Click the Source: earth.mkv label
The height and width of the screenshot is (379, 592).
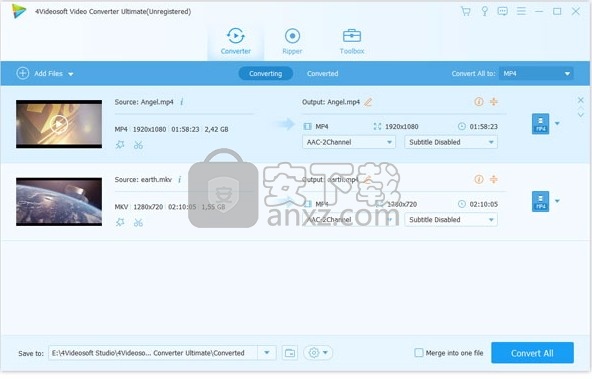[143, 180]
